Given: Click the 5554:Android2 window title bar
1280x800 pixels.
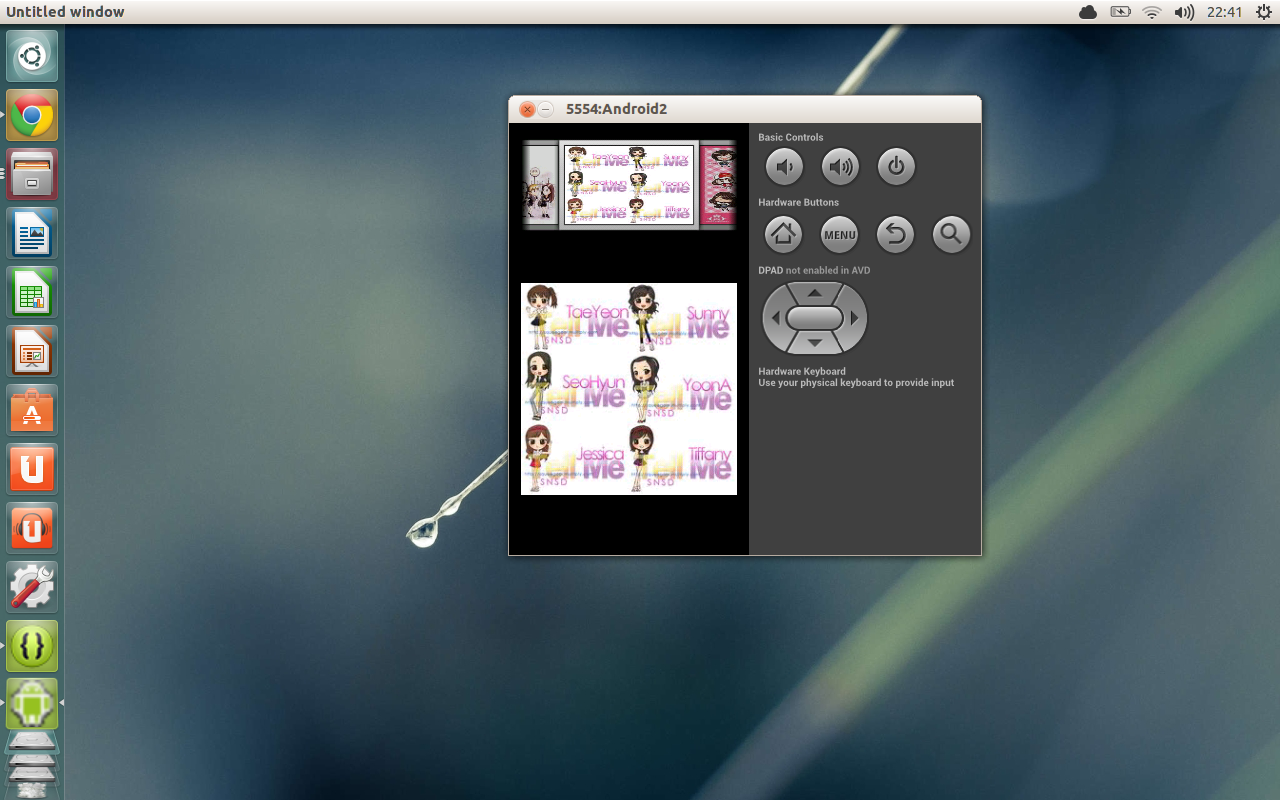Looking at the screenshot, I should click(x=745, y=109).
